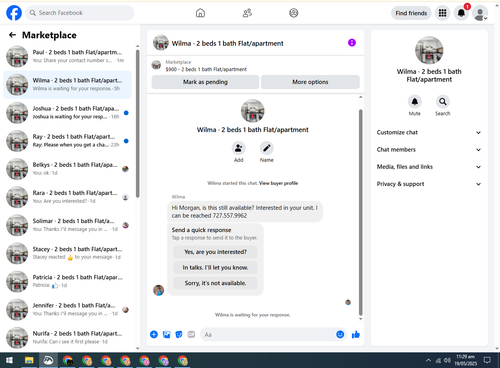Click listing thumbnail next to $900 price

156,65
